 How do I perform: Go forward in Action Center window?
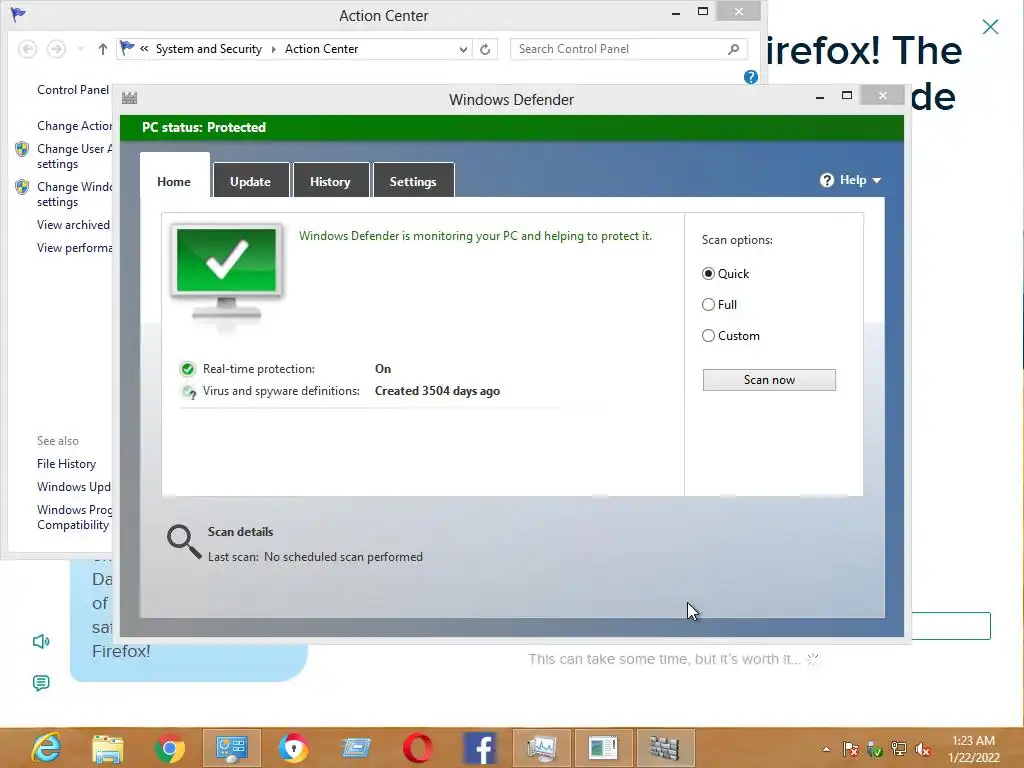click(56, 49)
